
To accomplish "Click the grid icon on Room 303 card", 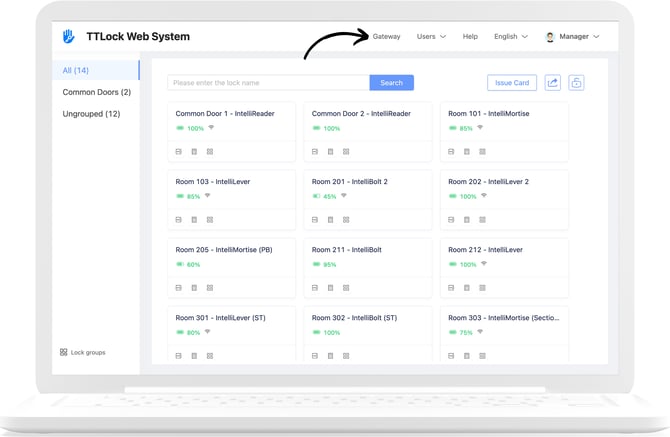I will (x=482, y=356).
